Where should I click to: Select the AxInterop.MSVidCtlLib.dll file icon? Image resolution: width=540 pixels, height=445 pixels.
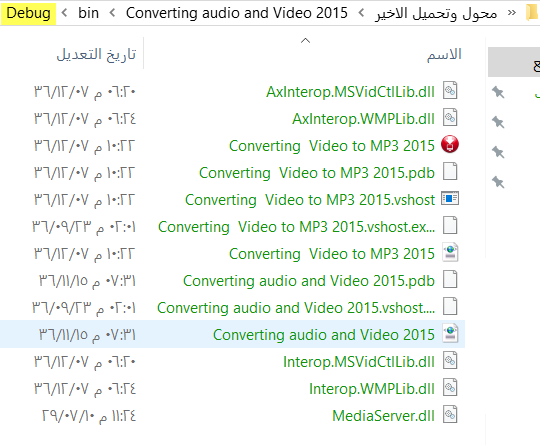(450, 91)
